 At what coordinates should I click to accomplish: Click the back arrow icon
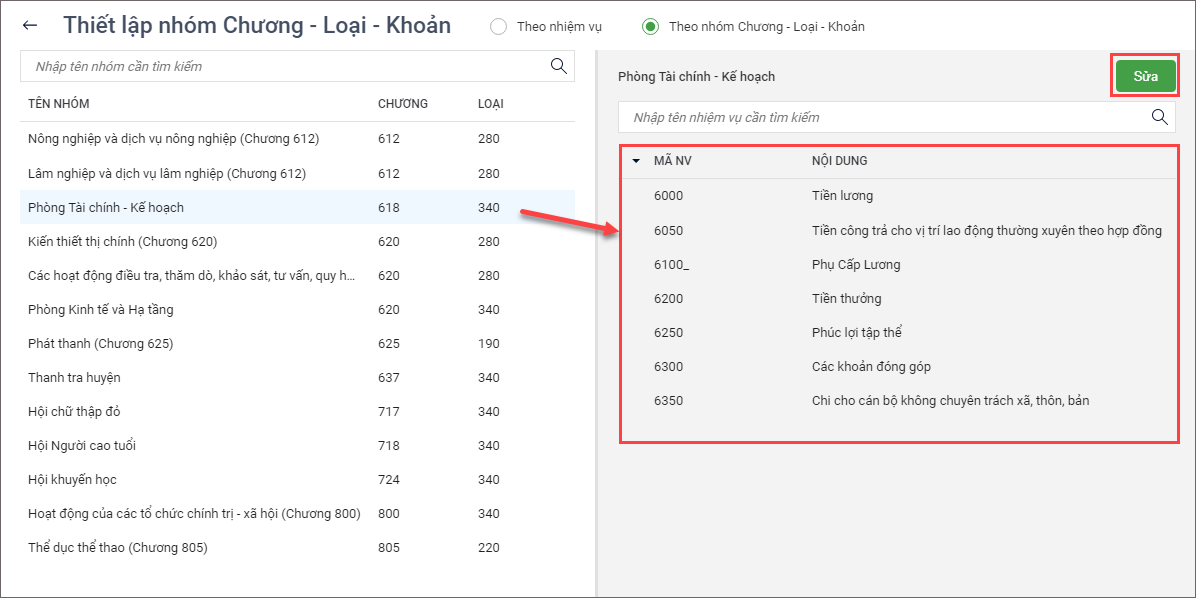point(30,26)
